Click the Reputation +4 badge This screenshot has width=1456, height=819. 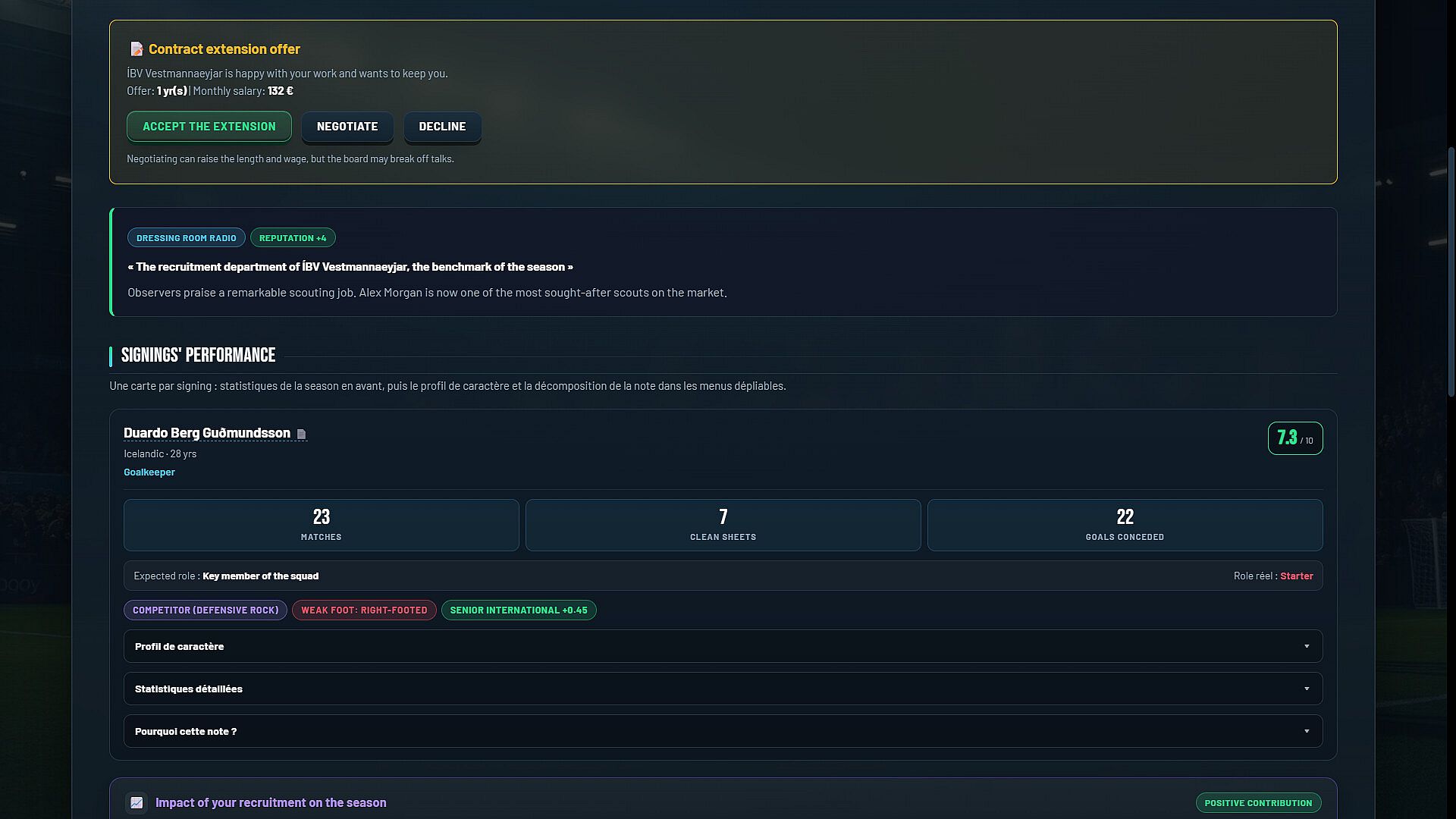pyautogui.click(x=293, y=238)
